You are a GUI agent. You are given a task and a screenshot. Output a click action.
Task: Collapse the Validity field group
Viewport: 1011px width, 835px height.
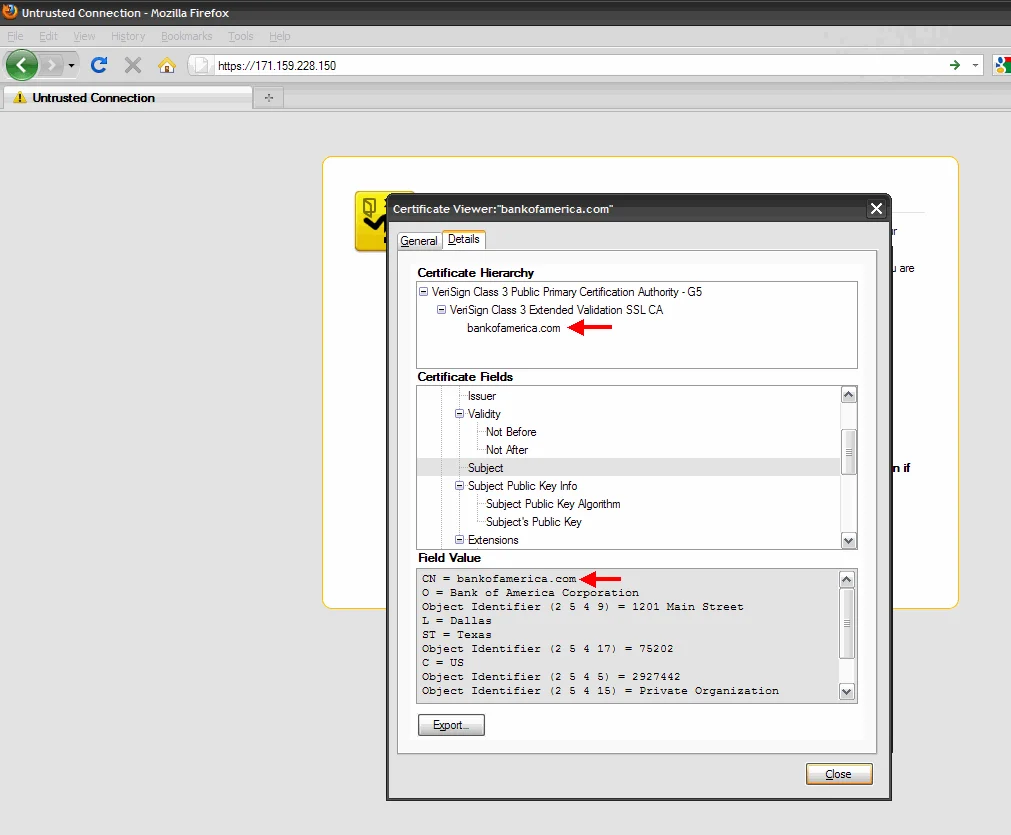[460, 414]
